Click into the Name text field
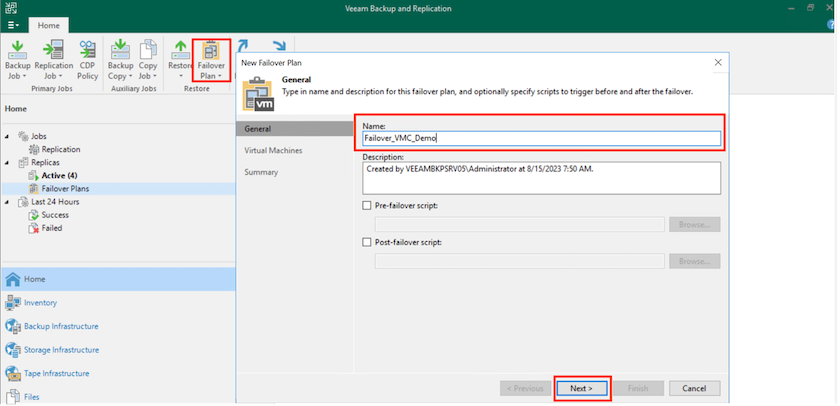This screenshot has height=406, width=840. tap(540, 139)
